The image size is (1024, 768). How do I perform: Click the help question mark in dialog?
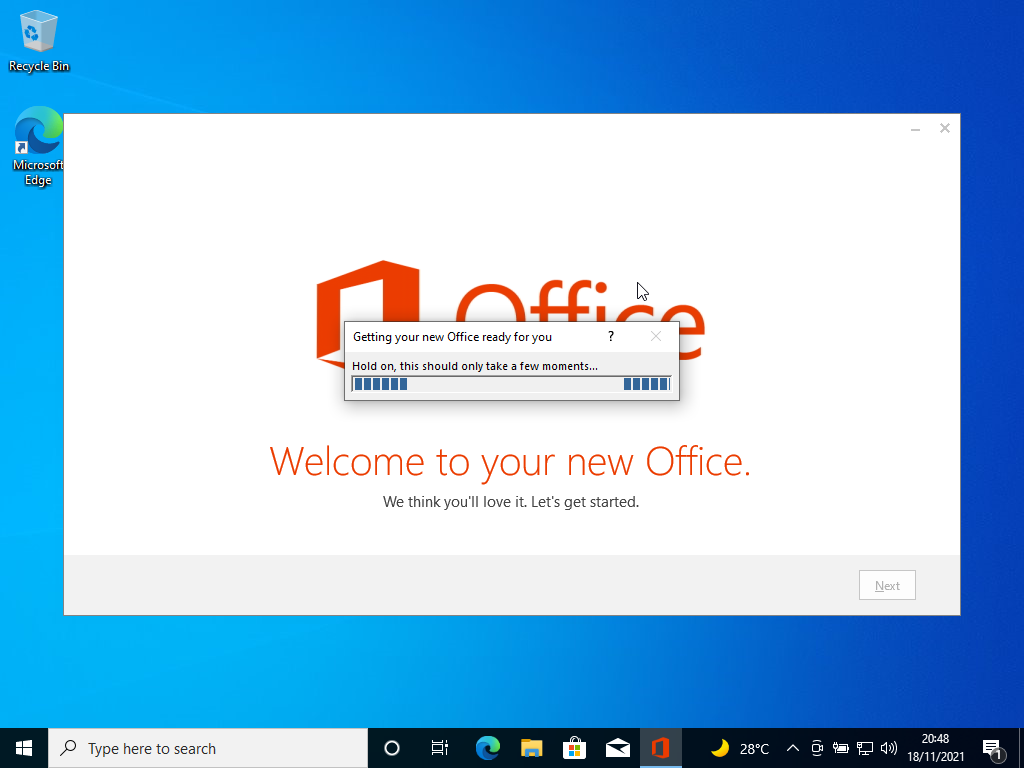coord(611,337)
